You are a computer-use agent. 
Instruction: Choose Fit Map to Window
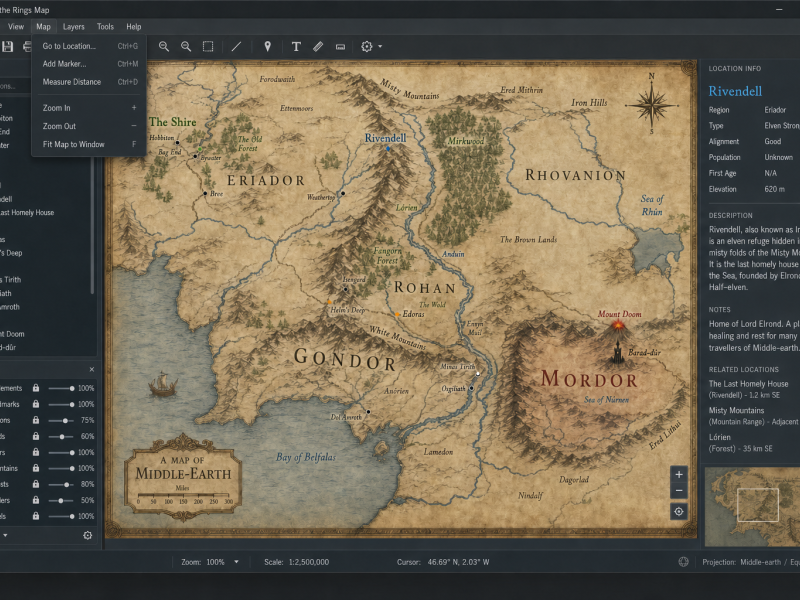pyautogui.click(x=89, y=144)
